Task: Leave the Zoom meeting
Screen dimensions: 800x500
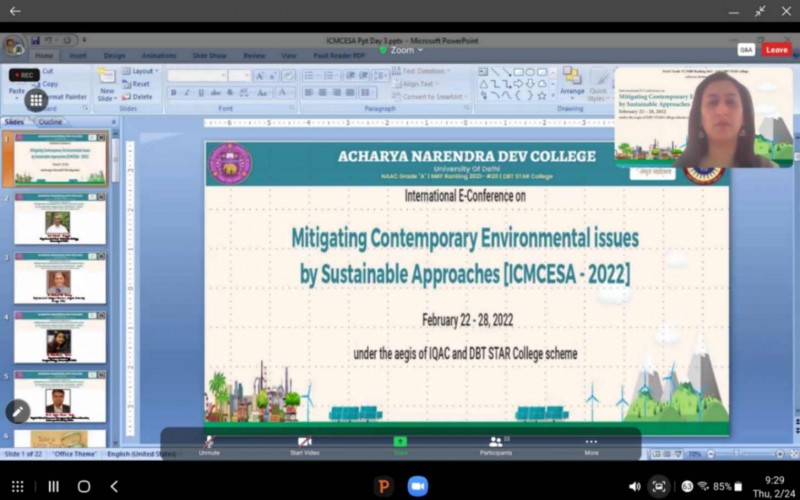Action: 777,49
